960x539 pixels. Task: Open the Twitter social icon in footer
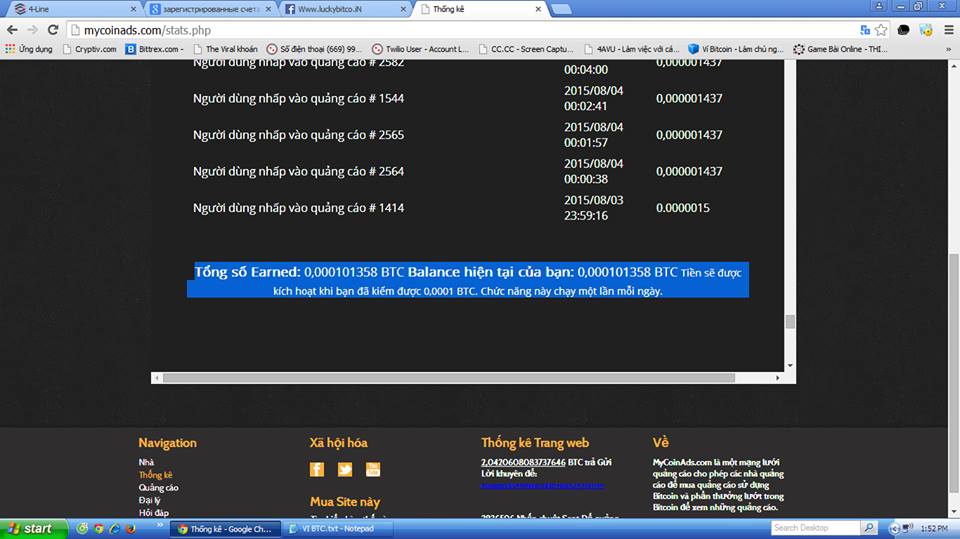[345, 469]
